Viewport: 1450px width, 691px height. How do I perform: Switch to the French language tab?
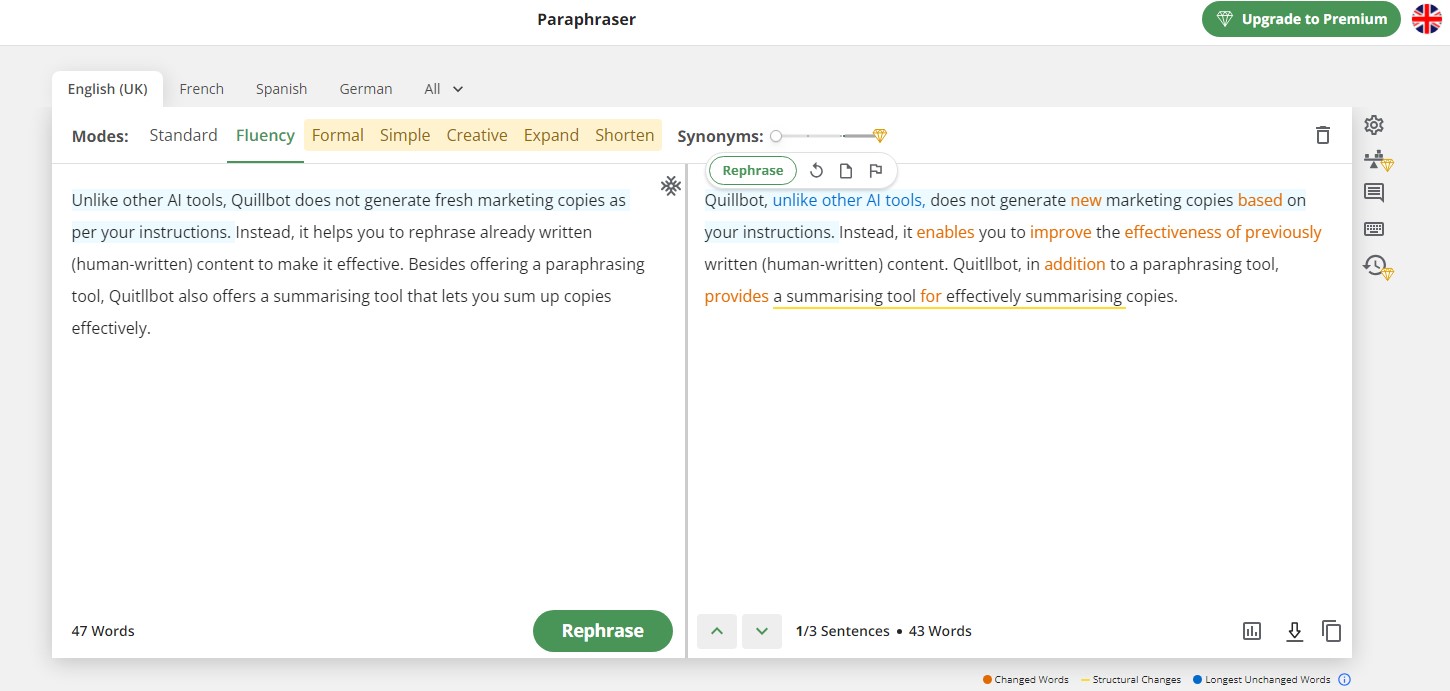[202, 89]
